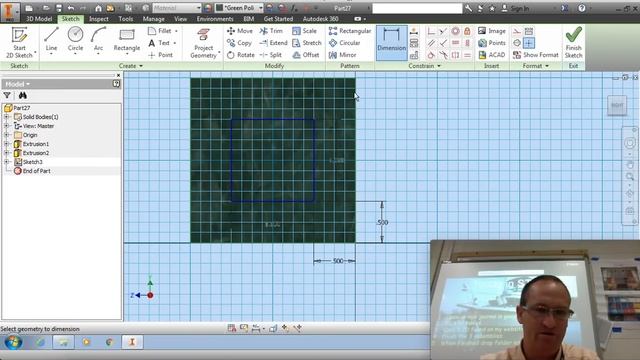640x360 pixels.
Task: Apply a Rectangular pattern
Action: click(x=350, y=31)
